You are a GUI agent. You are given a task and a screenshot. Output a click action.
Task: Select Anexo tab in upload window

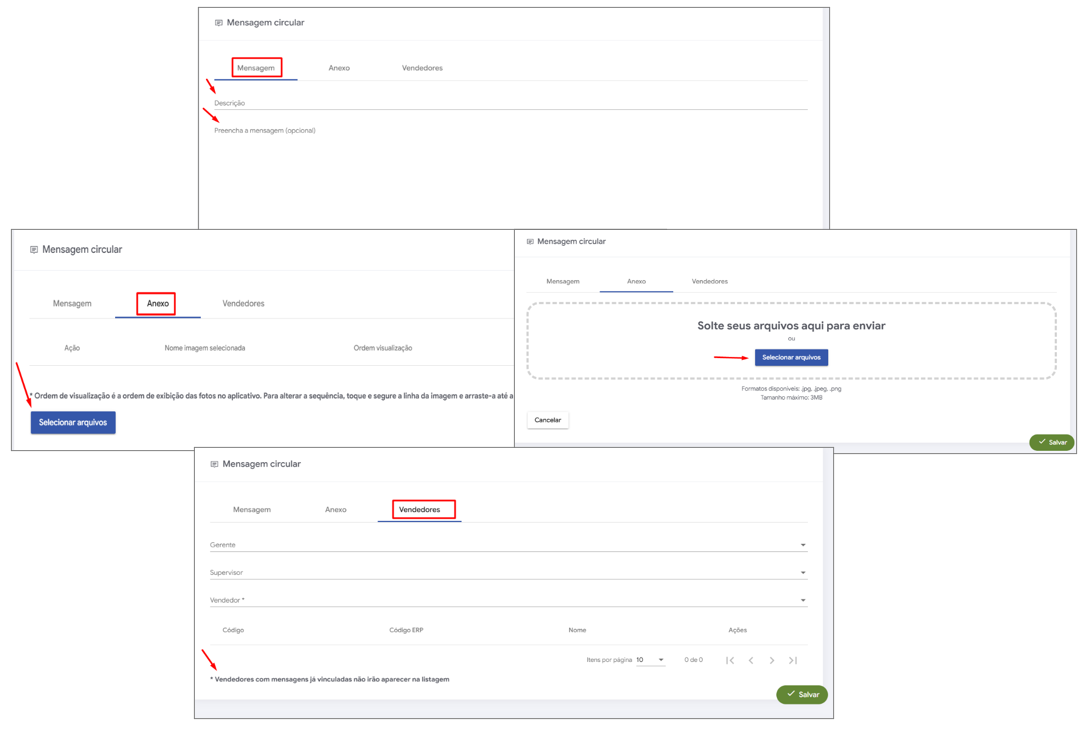point(637,282)
